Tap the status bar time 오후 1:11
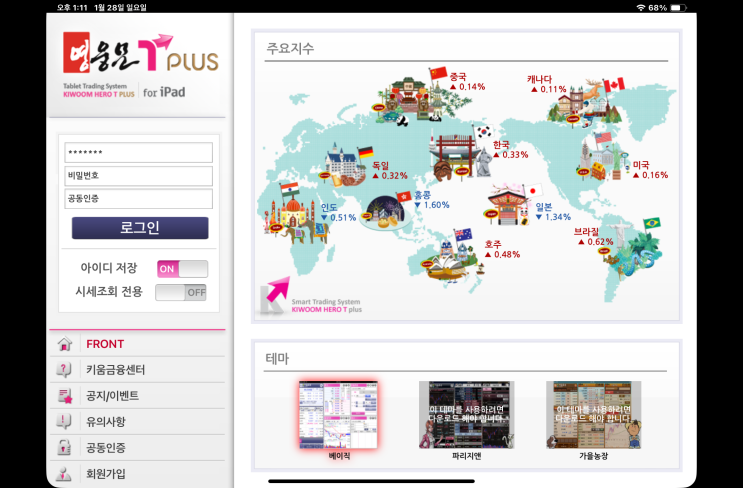Viewport: 743px width, 488px height. pyautogui.click(x=72, y=8)
